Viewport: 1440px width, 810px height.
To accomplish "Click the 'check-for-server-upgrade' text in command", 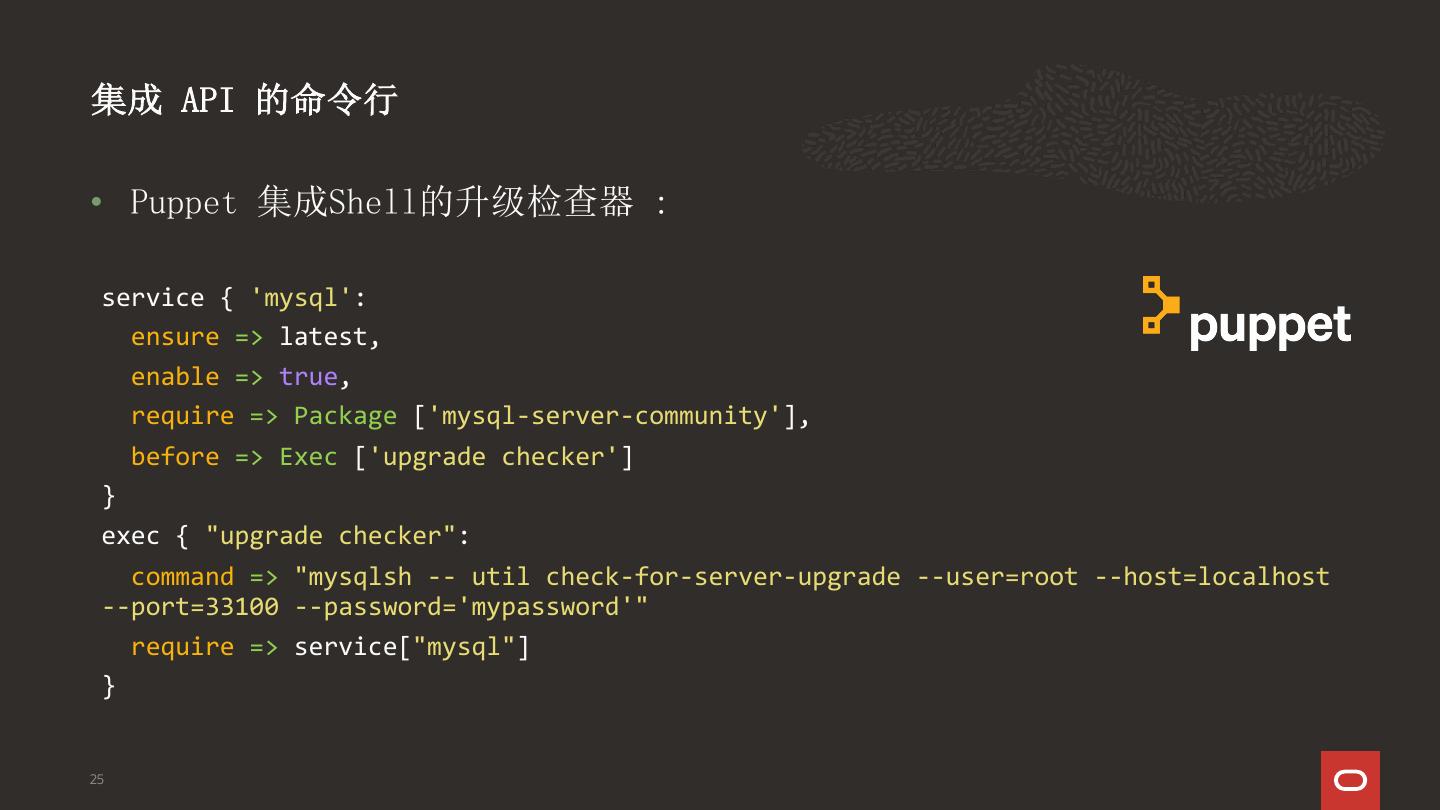I will pos(722,577).
